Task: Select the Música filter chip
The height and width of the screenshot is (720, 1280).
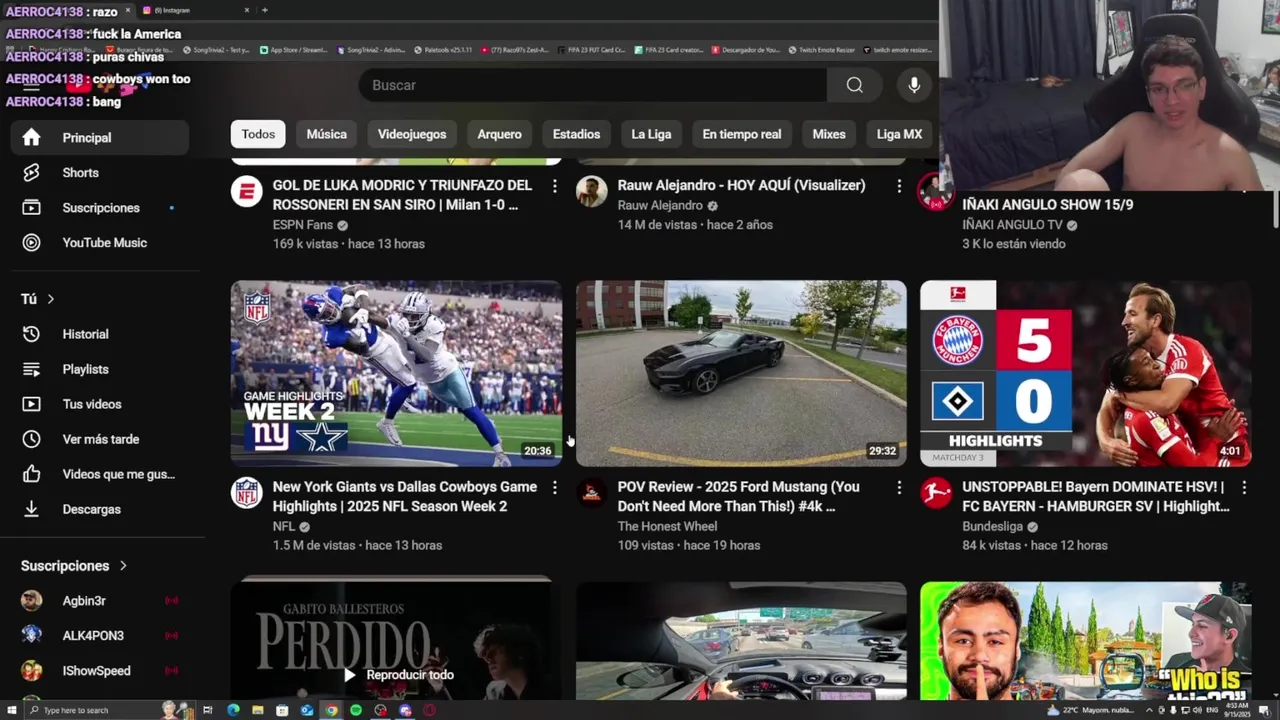Action: click(x=327, y=134)
